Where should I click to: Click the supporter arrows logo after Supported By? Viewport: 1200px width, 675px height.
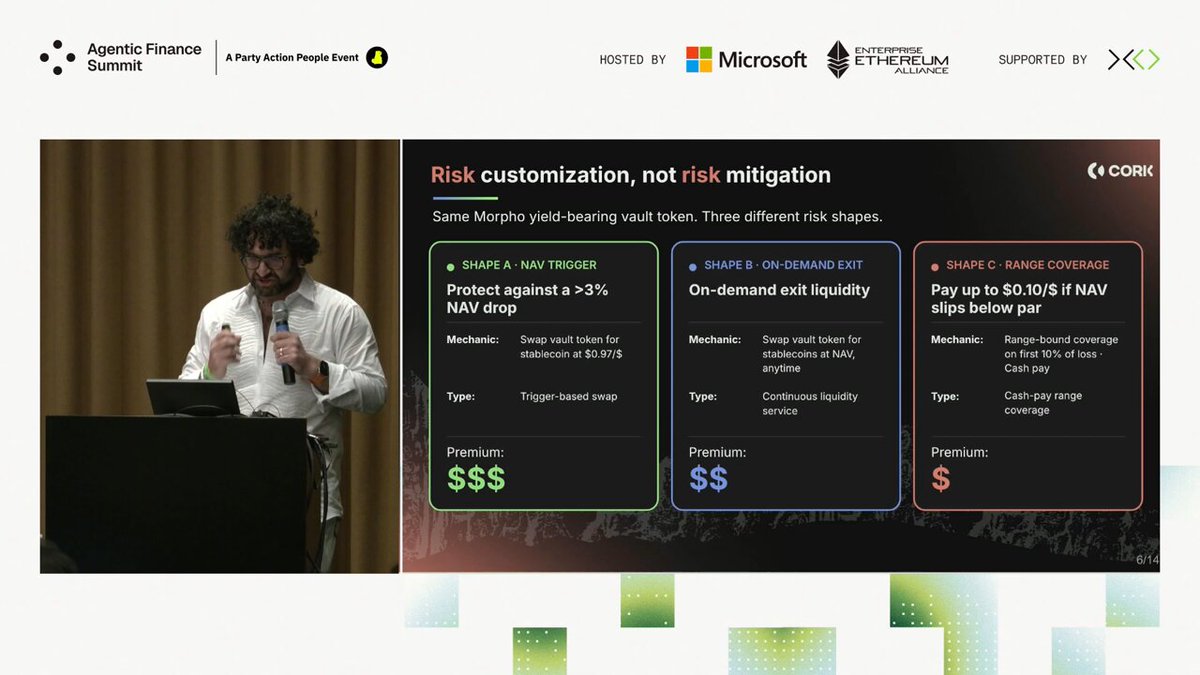point(1134,60)
